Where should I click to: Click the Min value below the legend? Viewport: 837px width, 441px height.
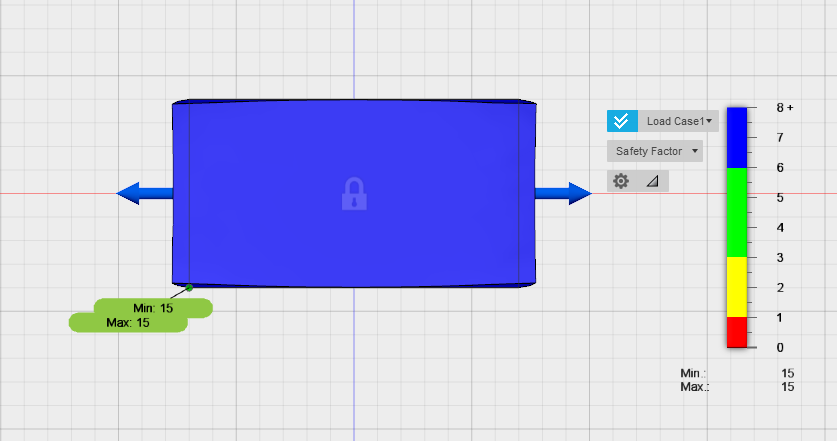[787, 373]
